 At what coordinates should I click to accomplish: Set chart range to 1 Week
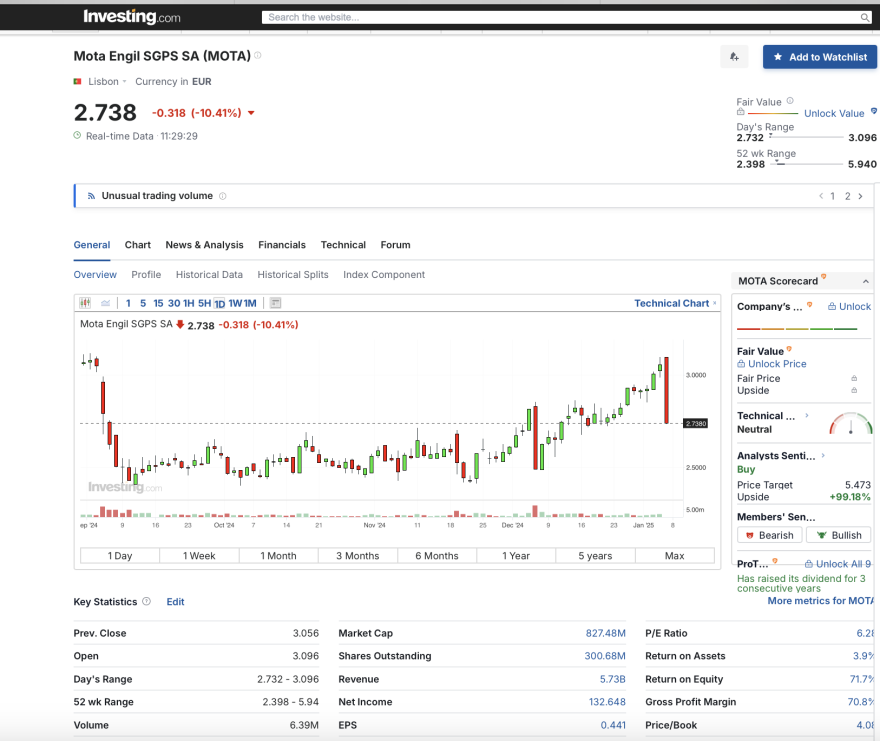tap(199, 556)
